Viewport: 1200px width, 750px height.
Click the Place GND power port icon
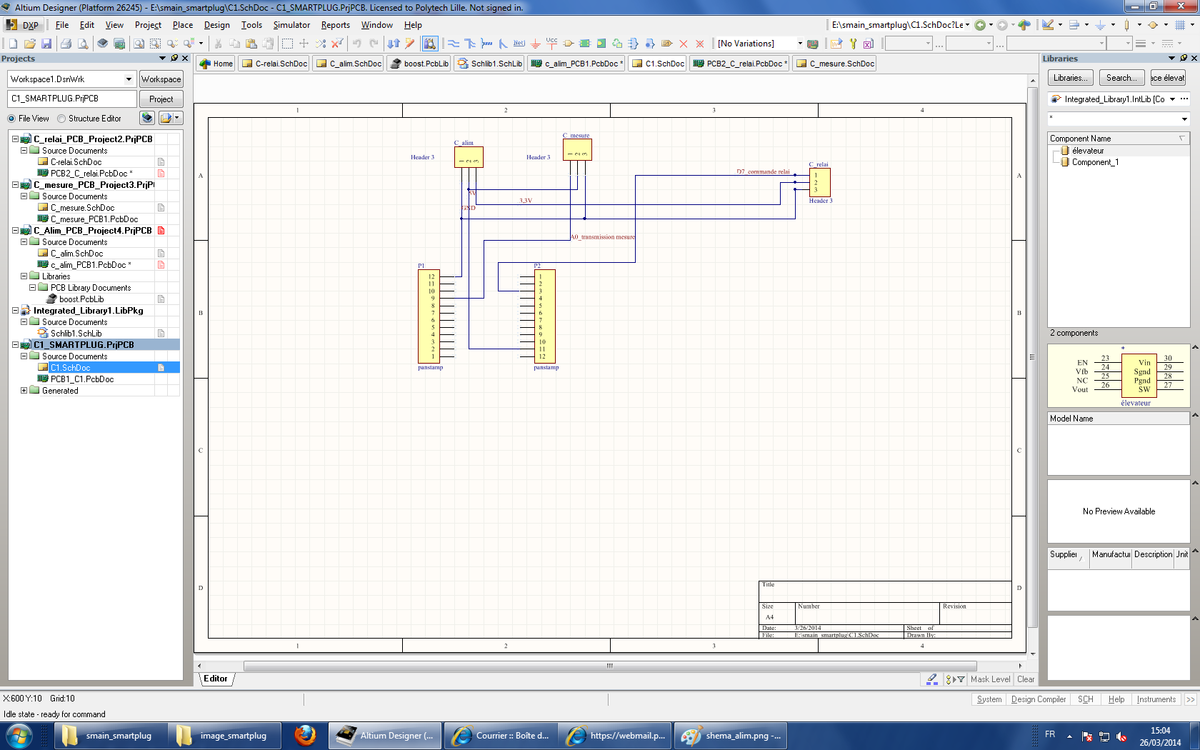(x=536, y=44)
